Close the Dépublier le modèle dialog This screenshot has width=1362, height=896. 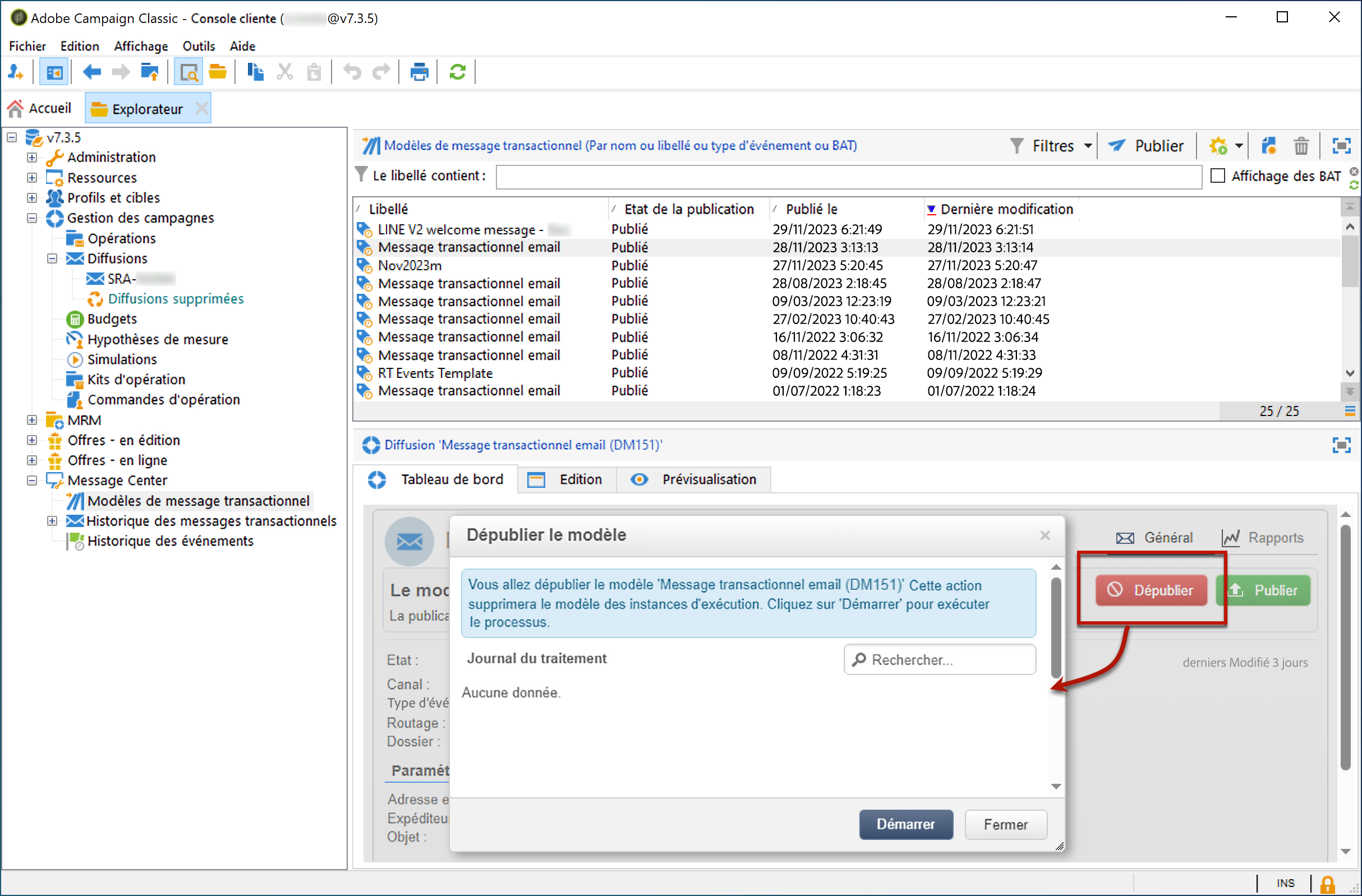pyautogui.click(x=1045, y=535)
